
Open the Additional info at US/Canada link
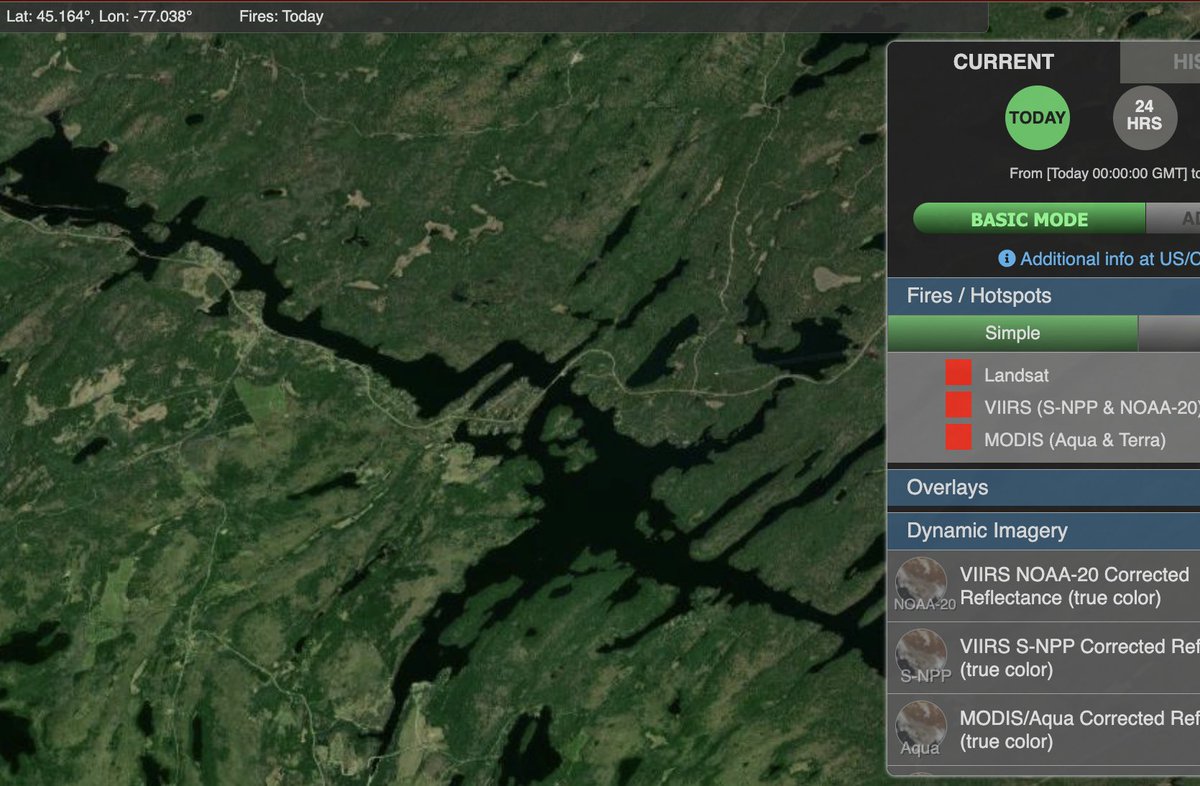click(1105, 258)
